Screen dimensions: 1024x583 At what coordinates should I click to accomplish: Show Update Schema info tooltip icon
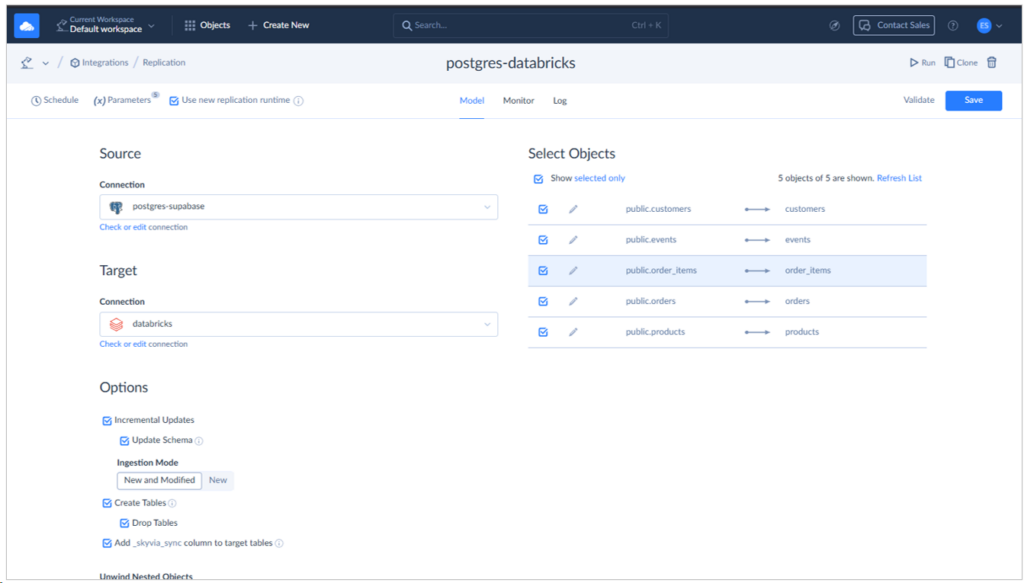tap(199, 441)
